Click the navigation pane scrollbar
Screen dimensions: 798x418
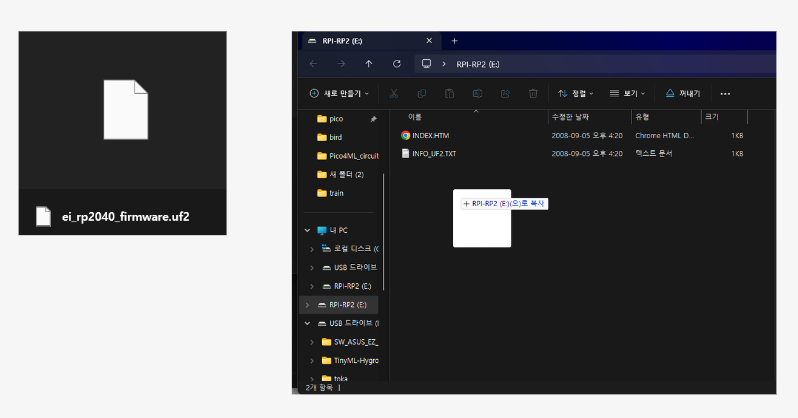(383, 232)
